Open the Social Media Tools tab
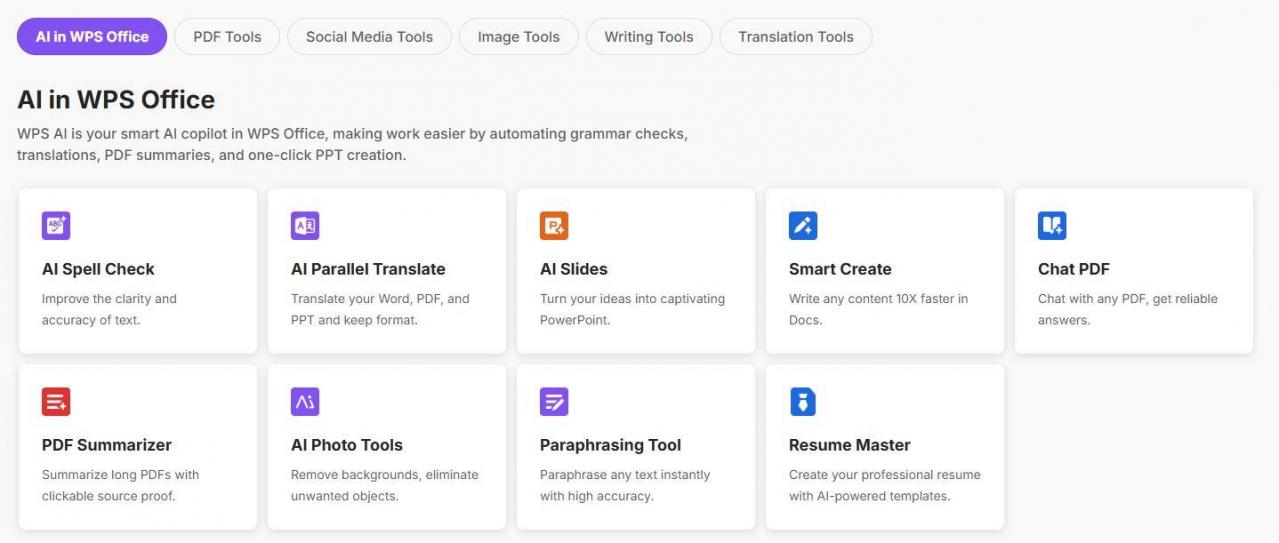Image resolution: width=1279 pixels, height=543 pixels. [x=369, y=37]
